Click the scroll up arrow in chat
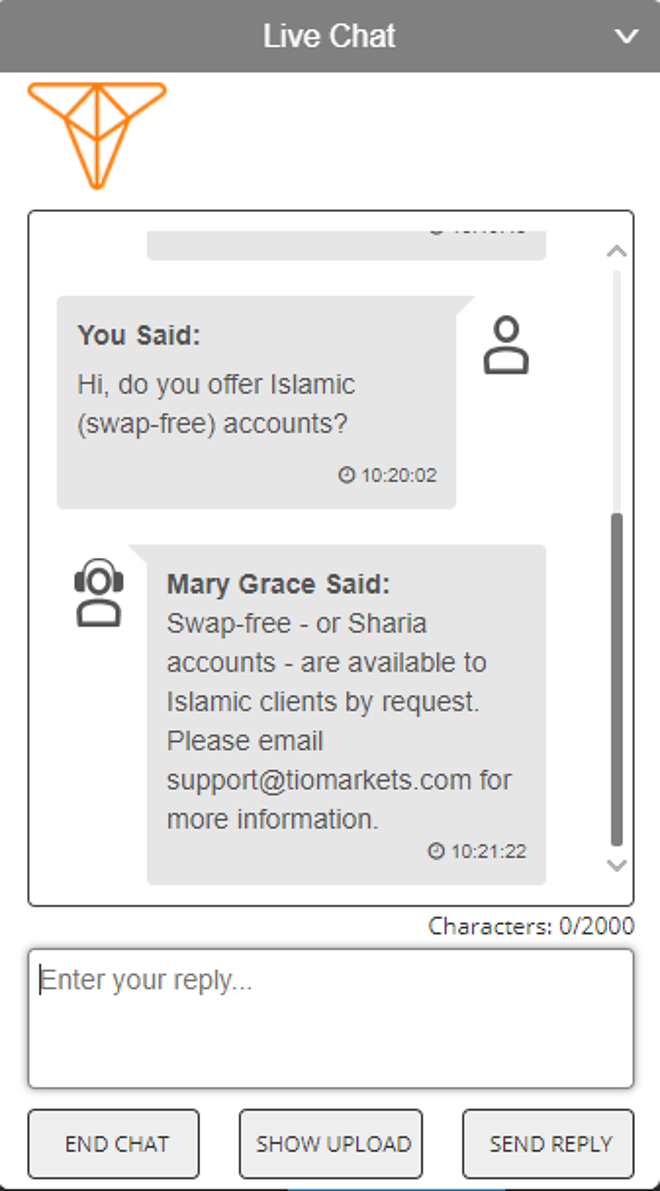660x1191 pixels. tap(617, 251)
